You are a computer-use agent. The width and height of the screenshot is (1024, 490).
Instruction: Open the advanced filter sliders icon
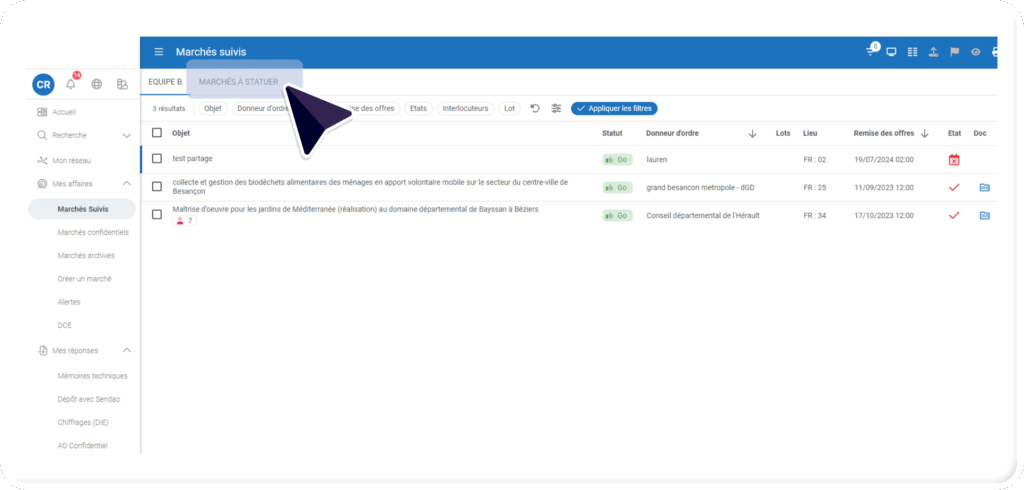point(556,108)
